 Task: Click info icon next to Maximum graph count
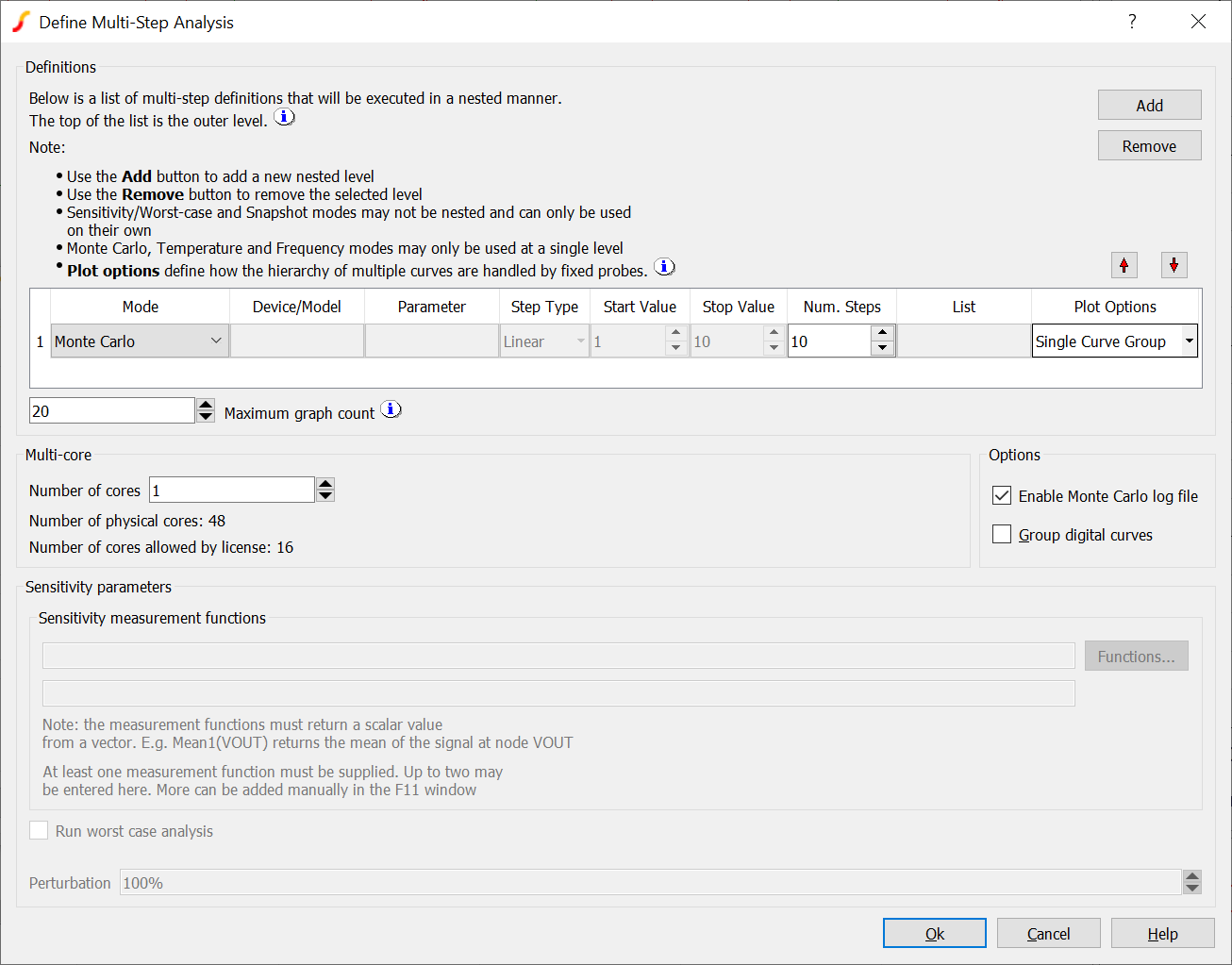[x=391, y=409]
